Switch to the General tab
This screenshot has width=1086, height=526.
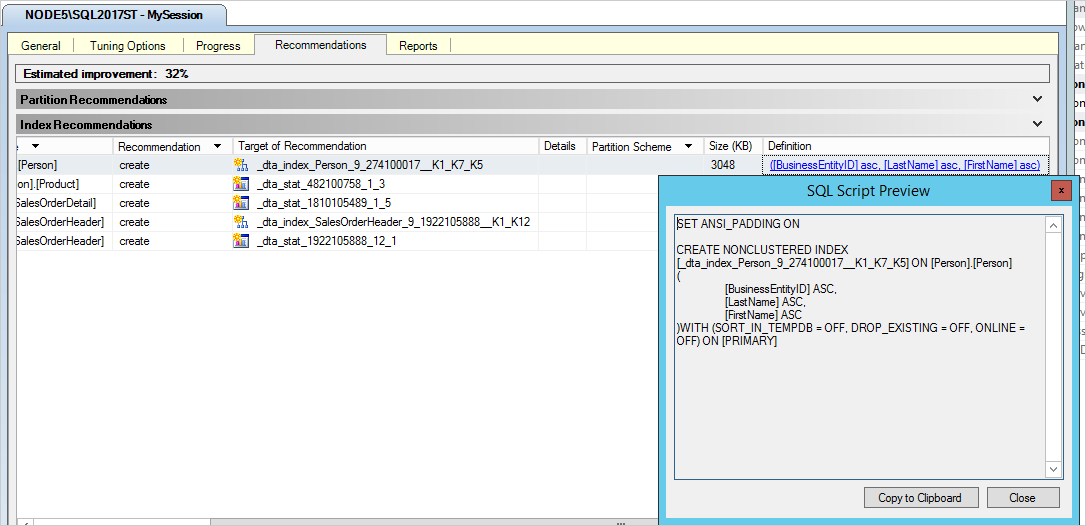pyautogui.click(x=41, y=46)
